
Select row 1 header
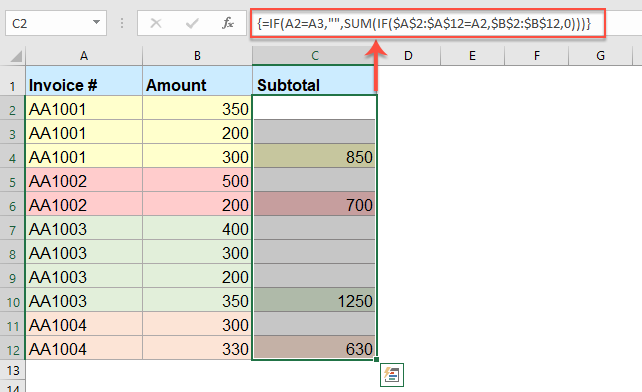pos(13,81)
